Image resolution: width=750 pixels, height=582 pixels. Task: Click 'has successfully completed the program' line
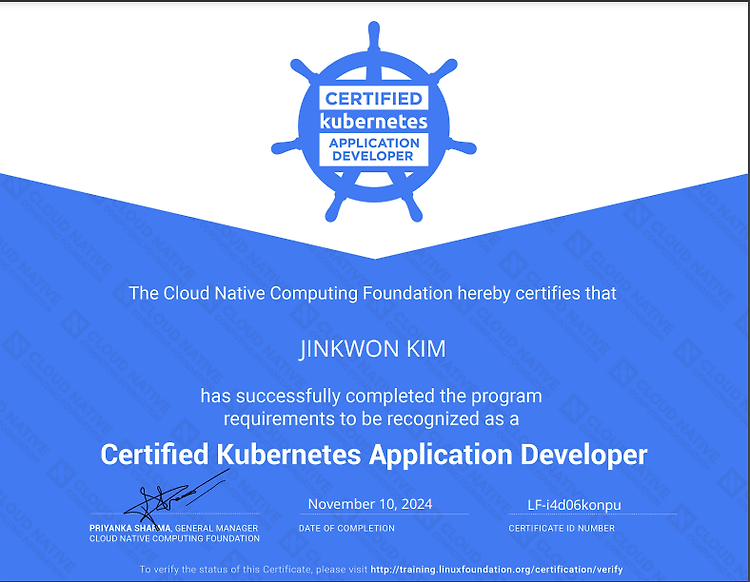(x=371, y=396)
